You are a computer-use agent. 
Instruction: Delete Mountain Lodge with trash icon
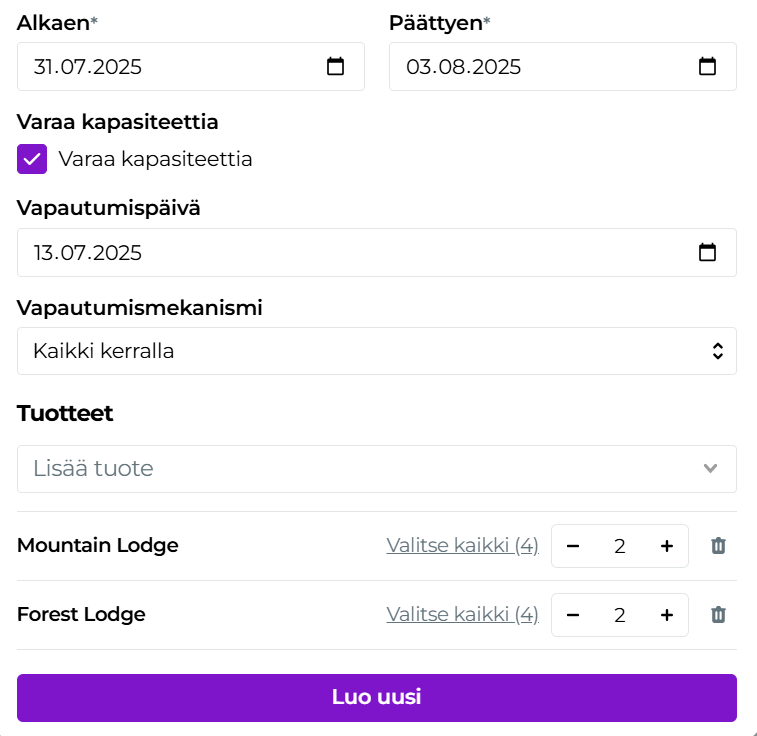tap(718, 546)
